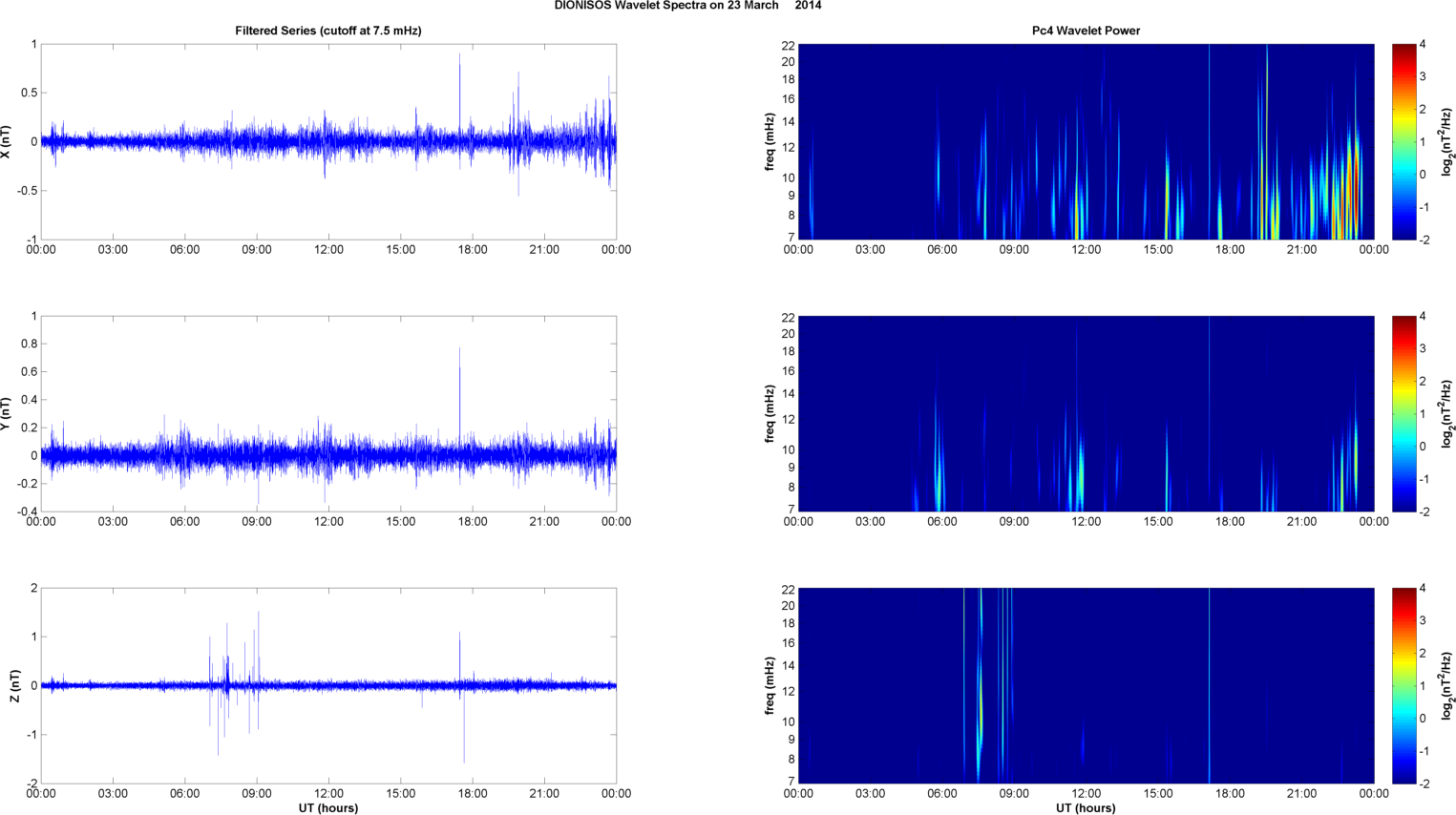Select the 'X (nT)' axis label
Image resolution: width=1456 pixels, height=815 pixels.
coord(7,142)
